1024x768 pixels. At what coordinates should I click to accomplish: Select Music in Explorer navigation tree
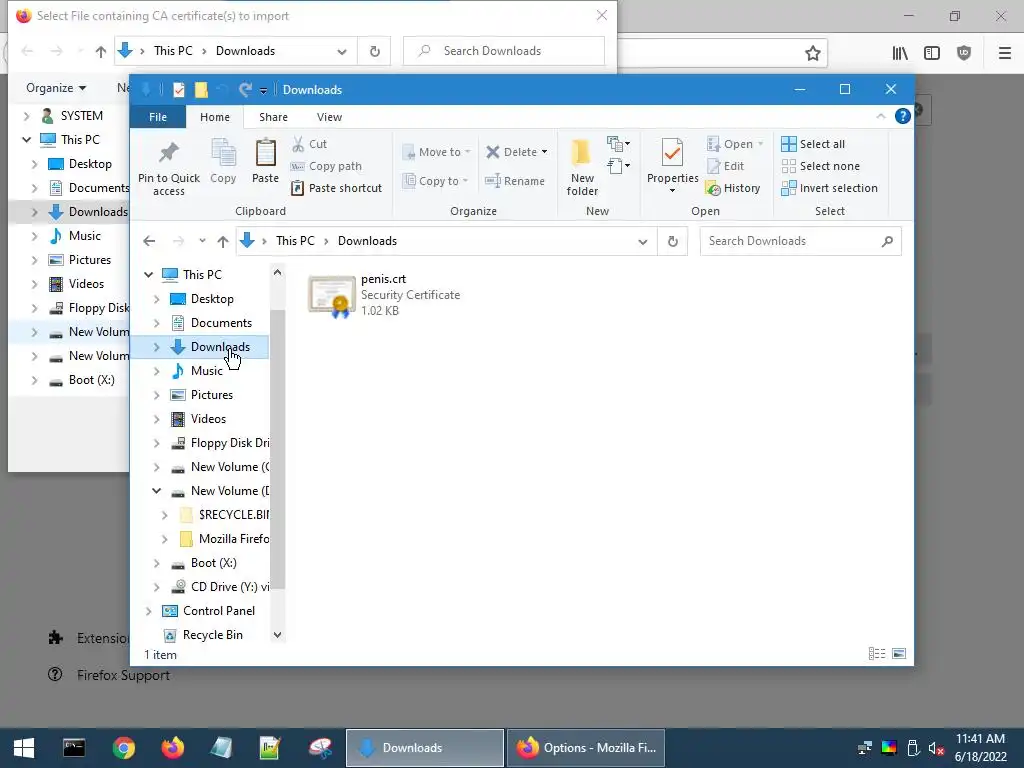[x=206, y=371]
